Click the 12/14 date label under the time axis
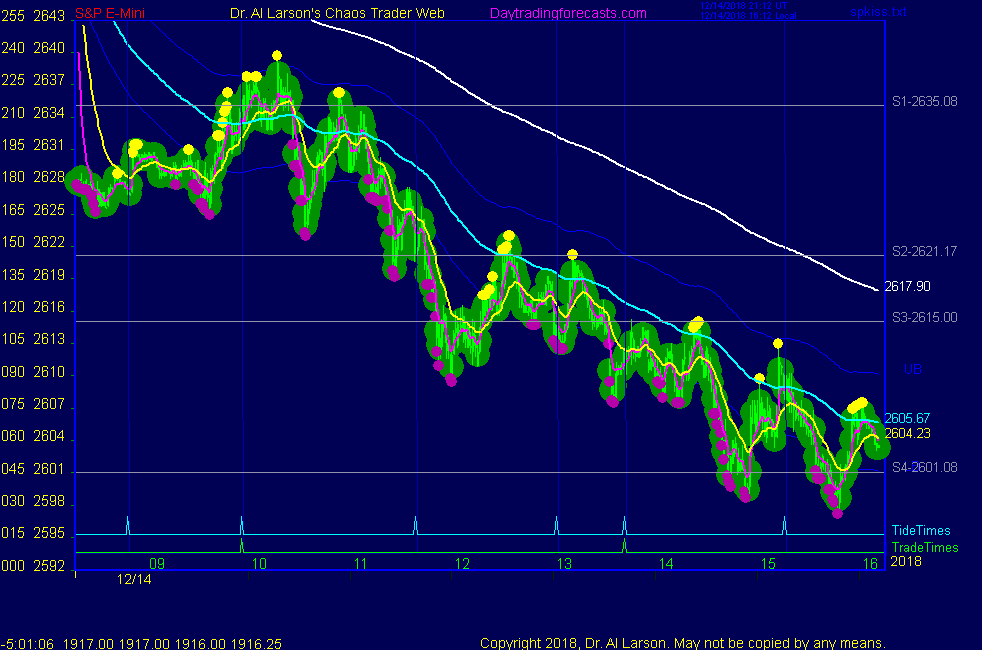982x650 pixels. [134, 579]
